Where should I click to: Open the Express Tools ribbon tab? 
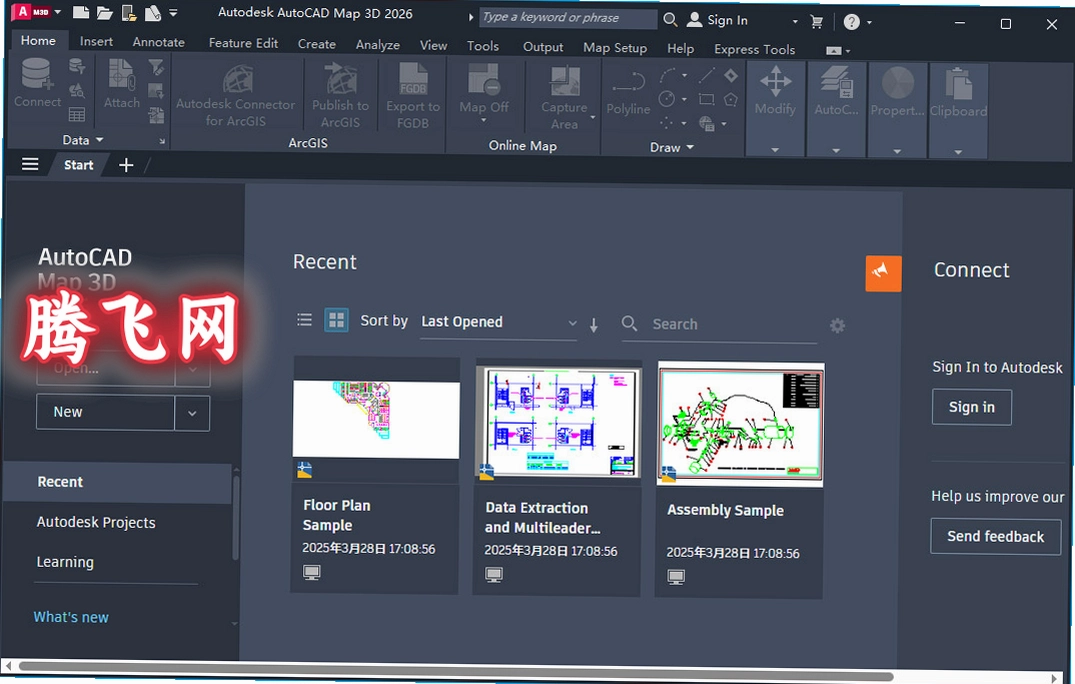[x=754, y=49]
